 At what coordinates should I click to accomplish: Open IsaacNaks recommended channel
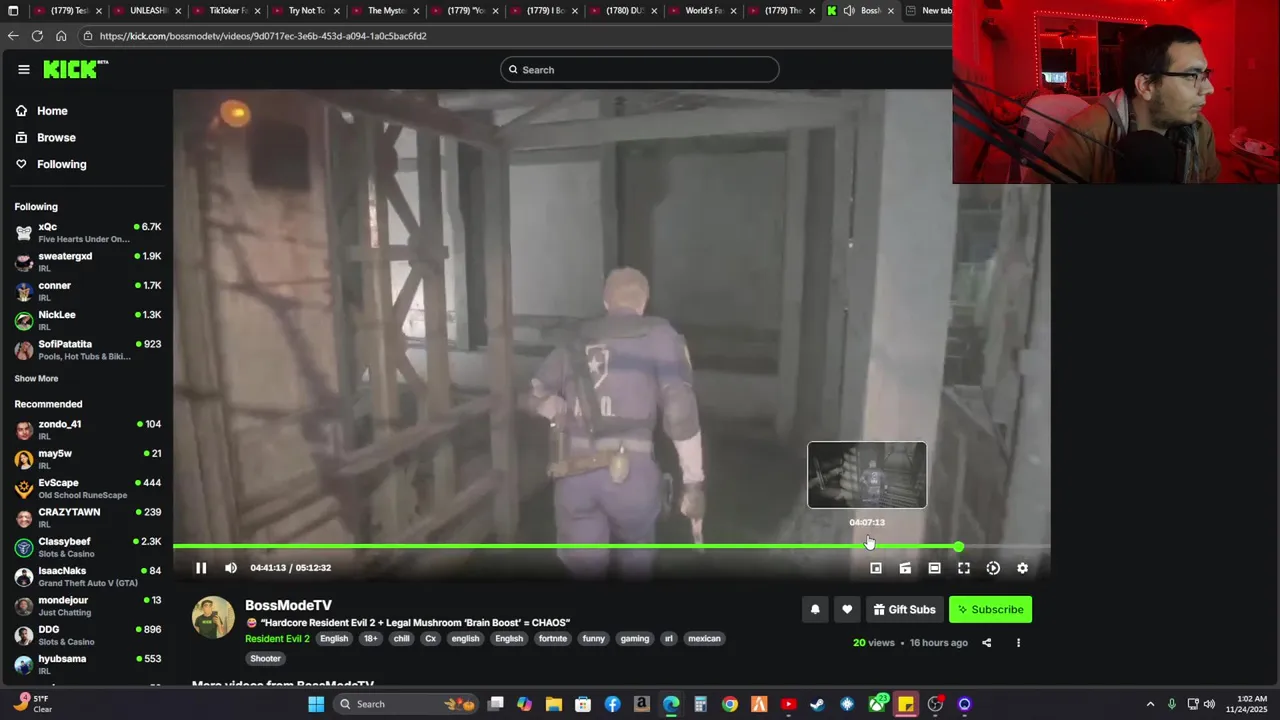click(88, 577)
